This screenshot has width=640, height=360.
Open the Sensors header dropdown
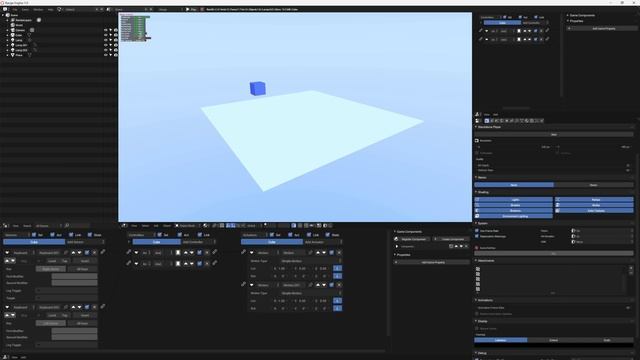[16, 235]
